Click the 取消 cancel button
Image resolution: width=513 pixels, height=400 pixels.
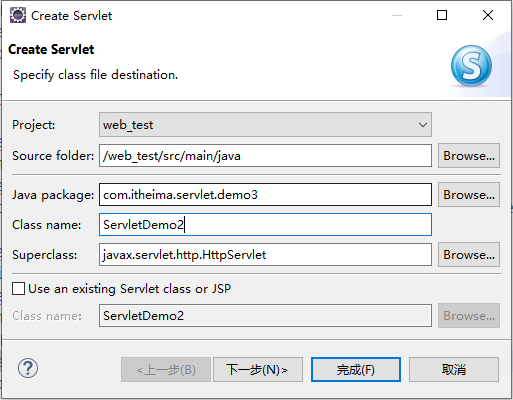454,370
